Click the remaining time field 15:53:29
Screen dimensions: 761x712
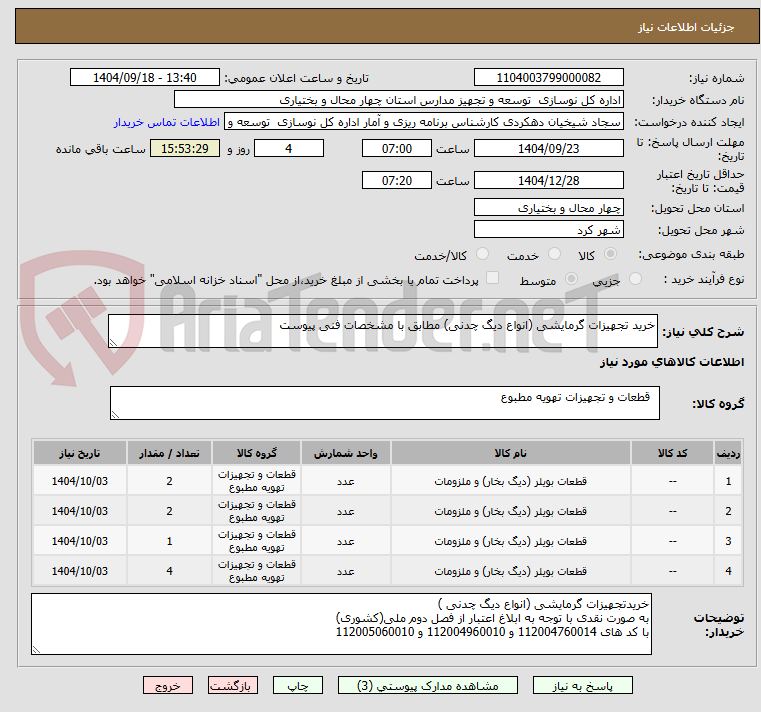coord(185,149)
